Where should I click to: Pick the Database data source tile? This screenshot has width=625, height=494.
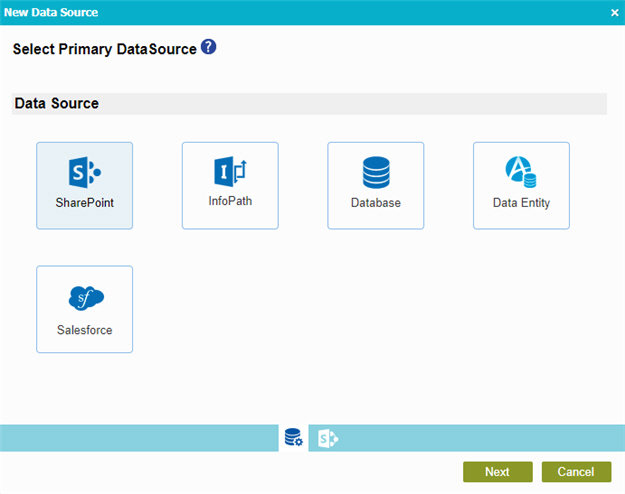pos(375,185)
